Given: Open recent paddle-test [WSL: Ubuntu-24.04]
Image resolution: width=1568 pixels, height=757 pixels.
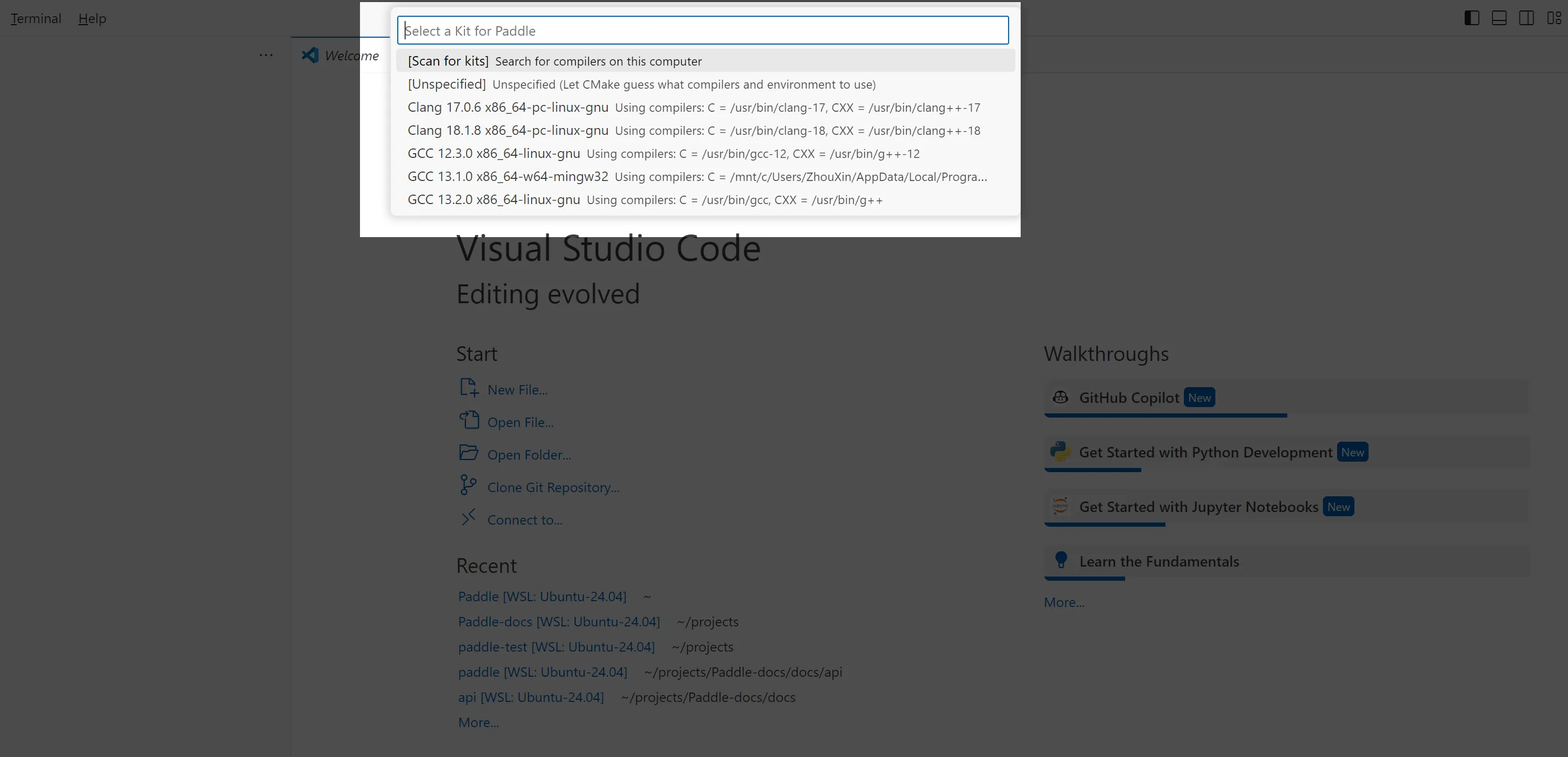Looking at the screenshot, I should [x=556, y=647].
